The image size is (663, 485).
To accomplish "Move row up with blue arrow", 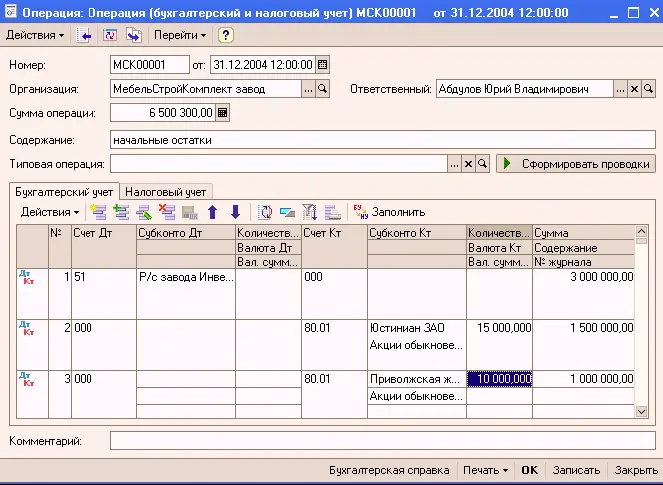I will point(213,212).
